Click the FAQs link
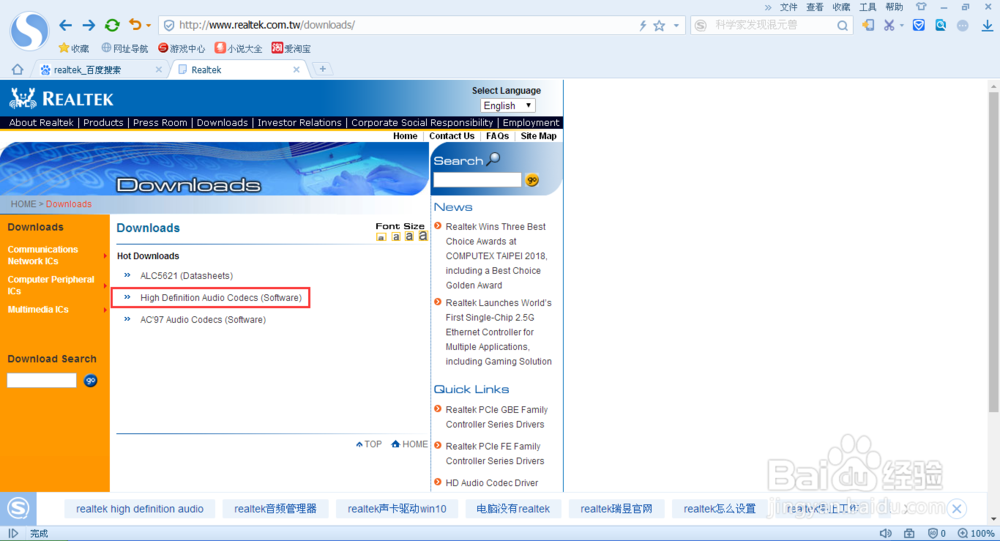1000x541 pixels. [x=497, y=136]
